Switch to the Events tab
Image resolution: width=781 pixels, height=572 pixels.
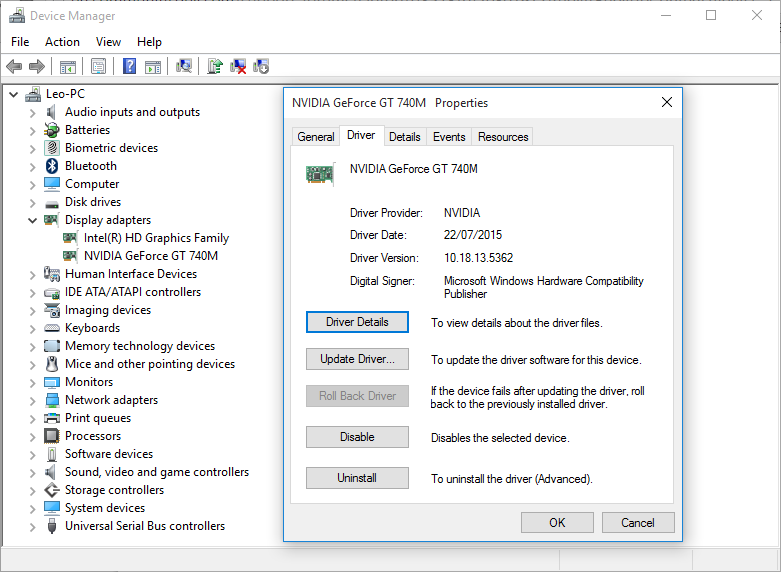coord(449,137)
